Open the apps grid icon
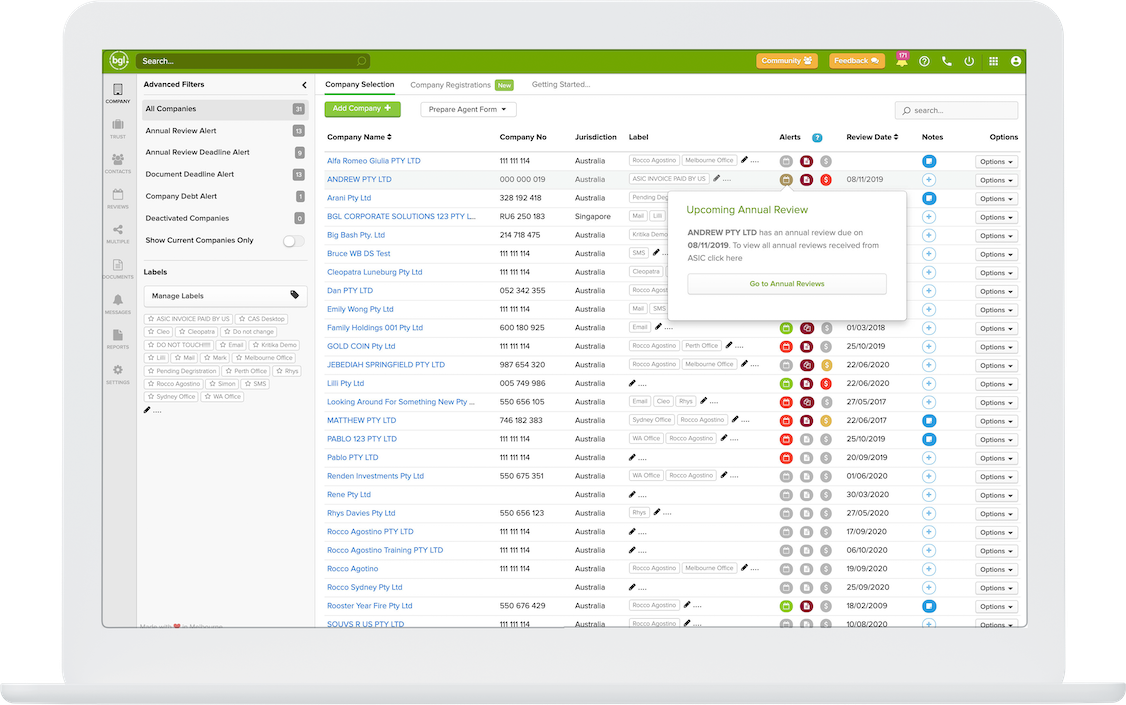1126x705 pixels. pyautogui.click(x=993, y=61)
